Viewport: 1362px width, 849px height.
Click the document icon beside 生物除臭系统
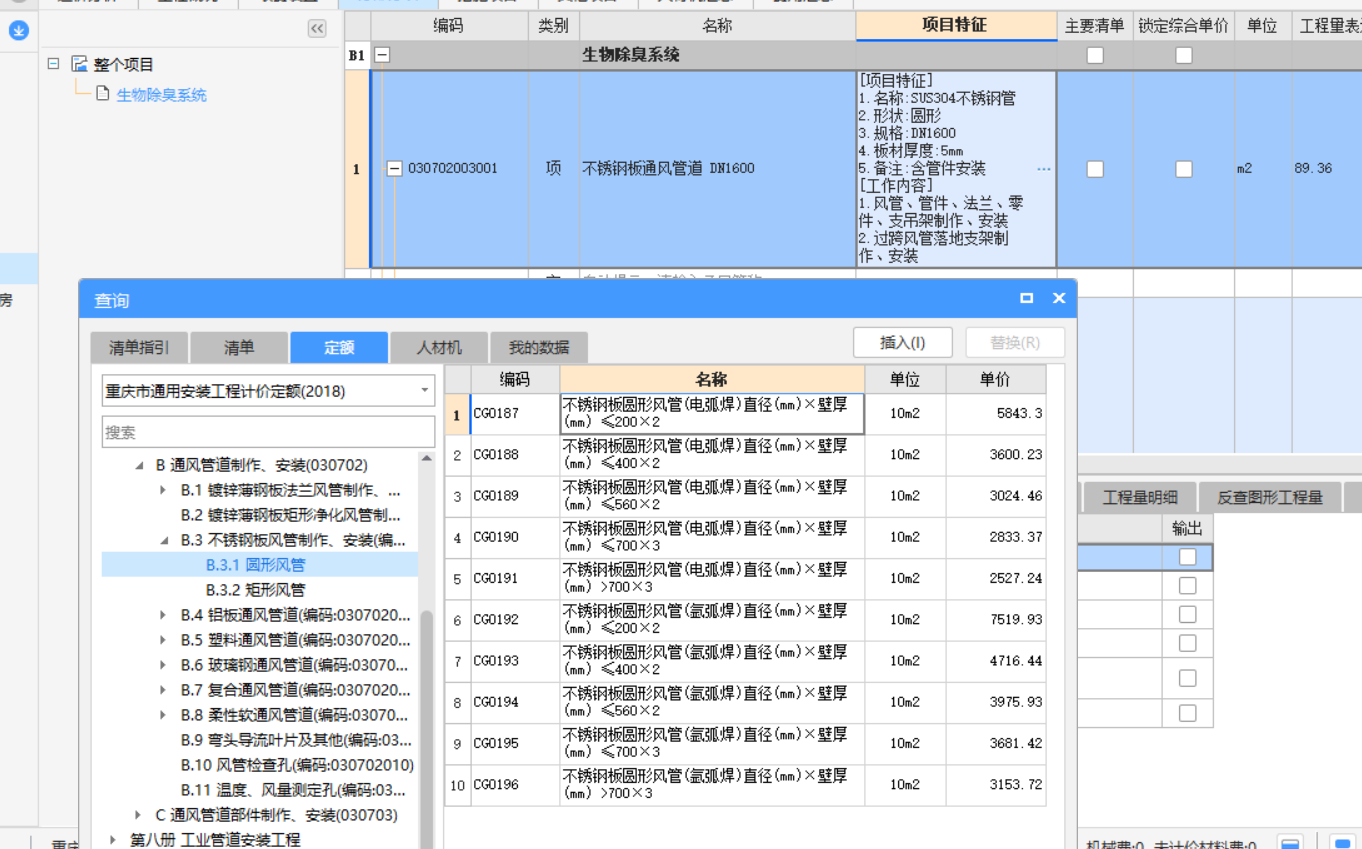coord(102,94)
